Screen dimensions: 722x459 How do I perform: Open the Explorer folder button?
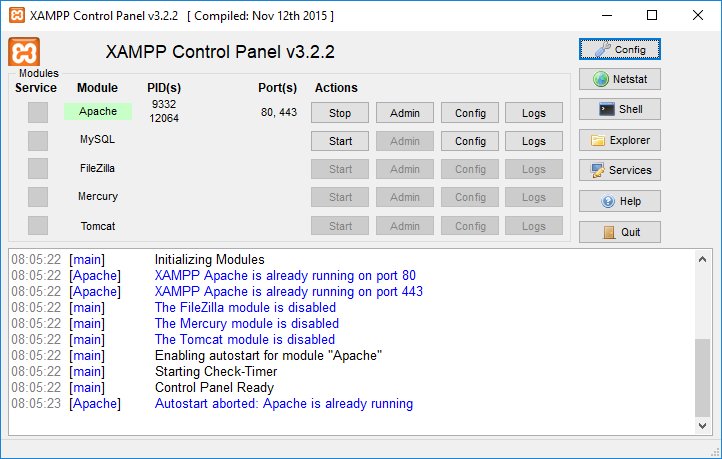[x=620, y=140]
